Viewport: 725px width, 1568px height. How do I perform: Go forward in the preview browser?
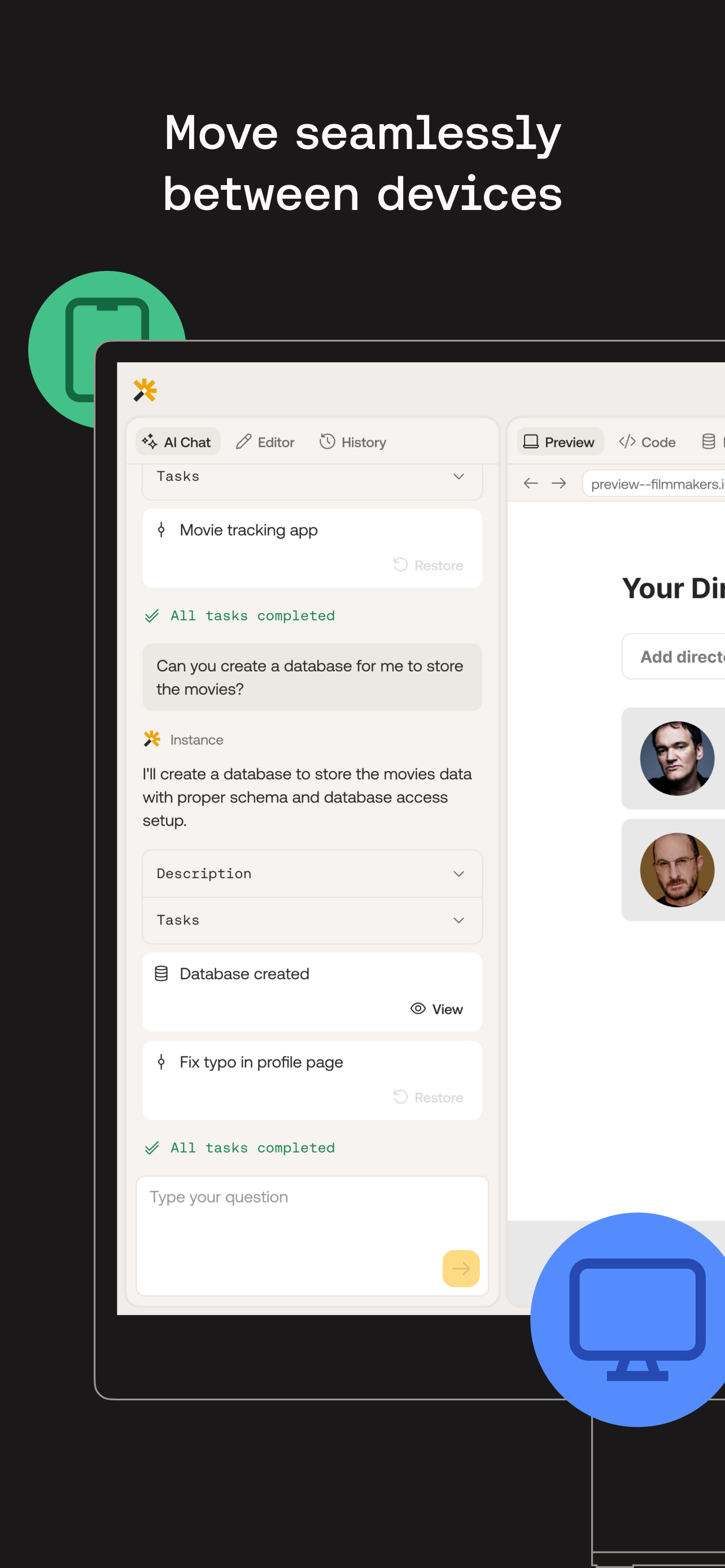pos(559,483)
